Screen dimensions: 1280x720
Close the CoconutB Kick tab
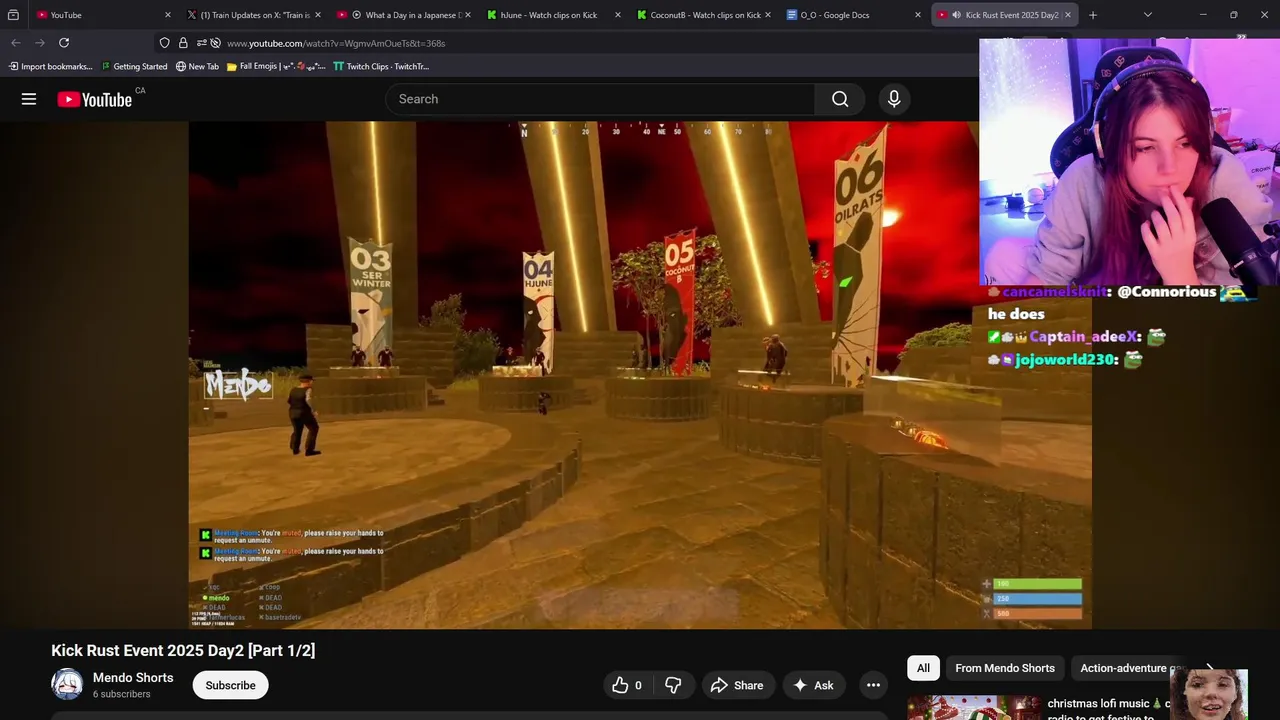click(768, 15)
